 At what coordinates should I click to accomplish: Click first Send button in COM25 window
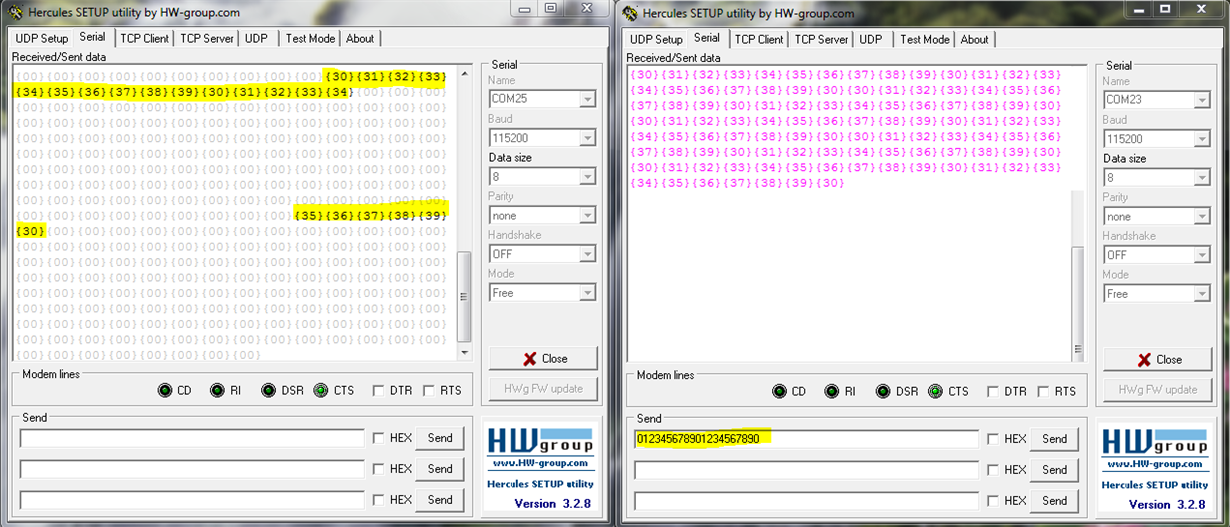coord(440,438)
